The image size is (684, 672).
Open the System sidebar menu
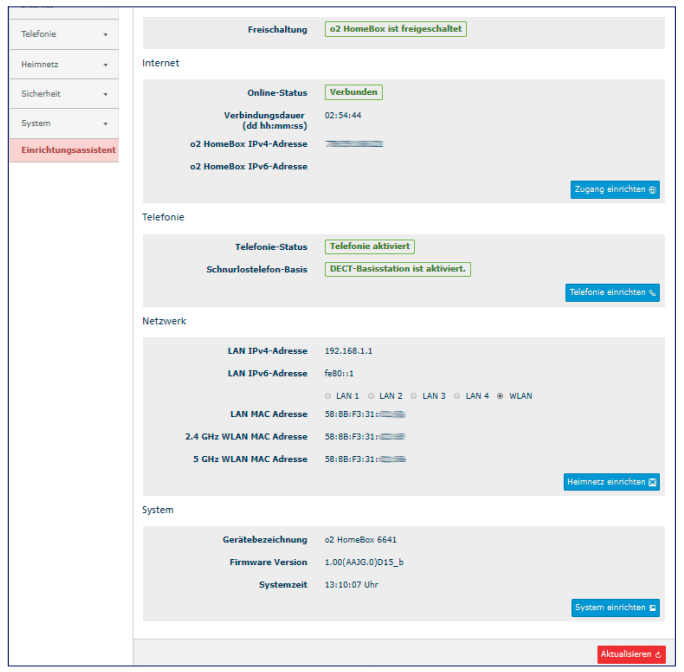[64, 123]
